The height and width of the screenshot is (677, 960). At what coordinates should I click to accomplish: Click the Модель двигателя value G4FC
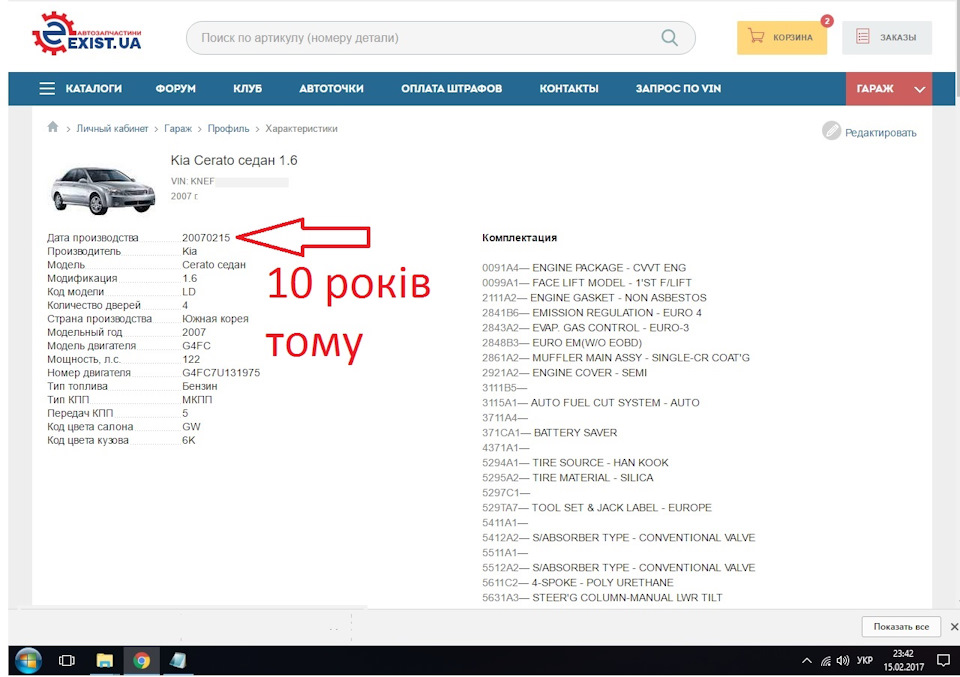point(196,346)
